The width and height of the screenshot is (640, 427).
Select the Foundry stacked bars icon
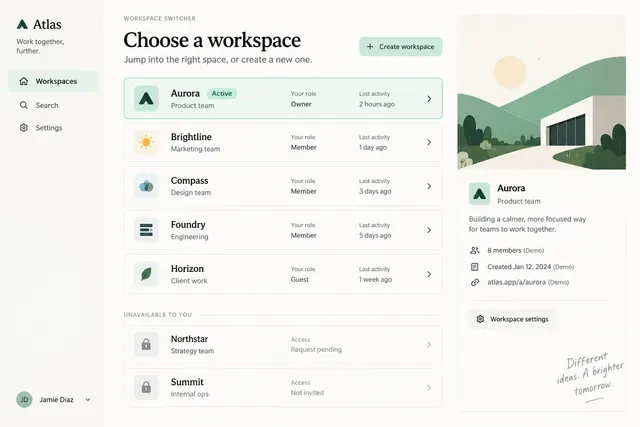pos(146,230)
